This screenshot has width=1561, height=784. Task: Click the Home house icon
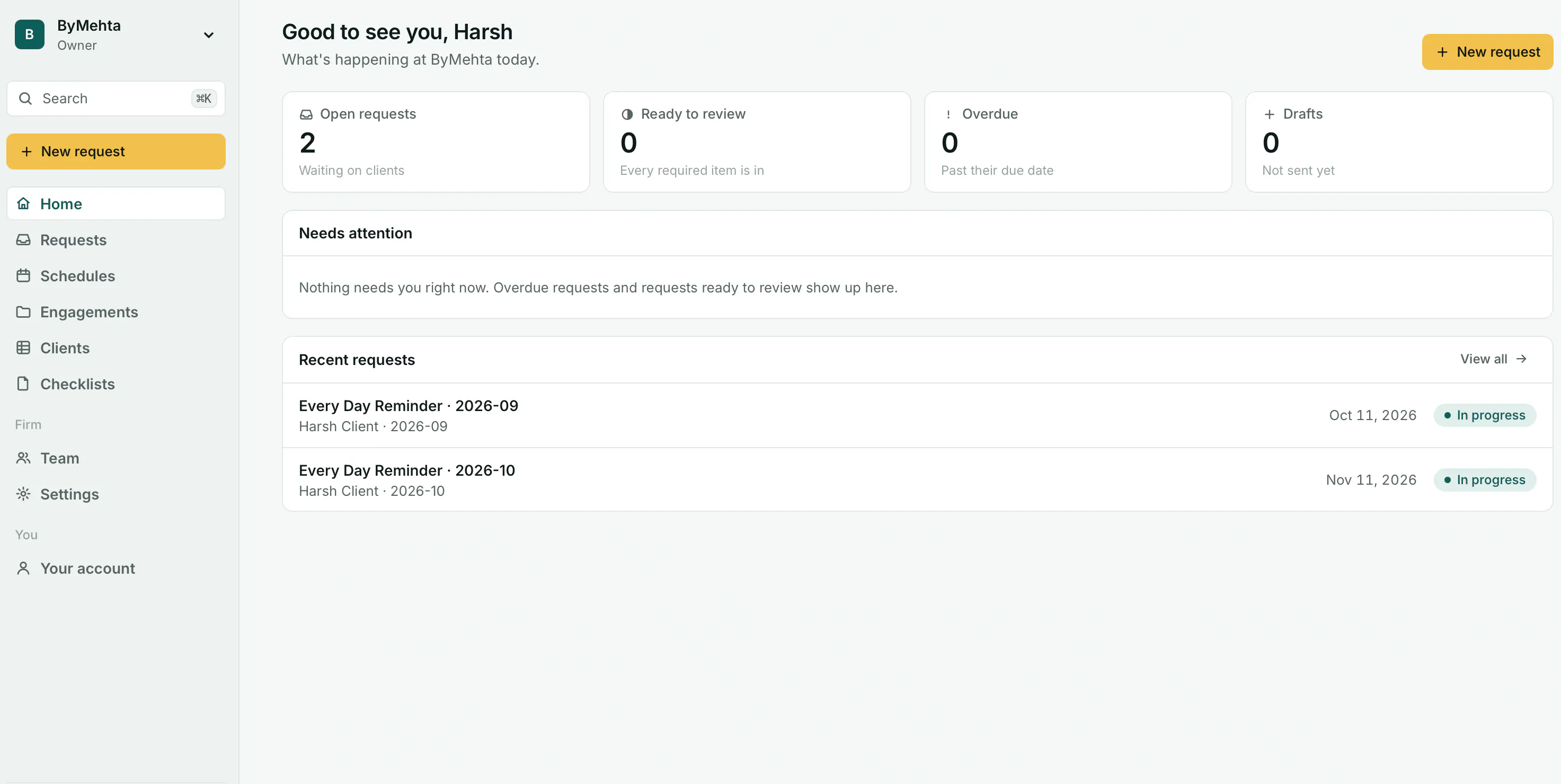click(x=23, y=203)
